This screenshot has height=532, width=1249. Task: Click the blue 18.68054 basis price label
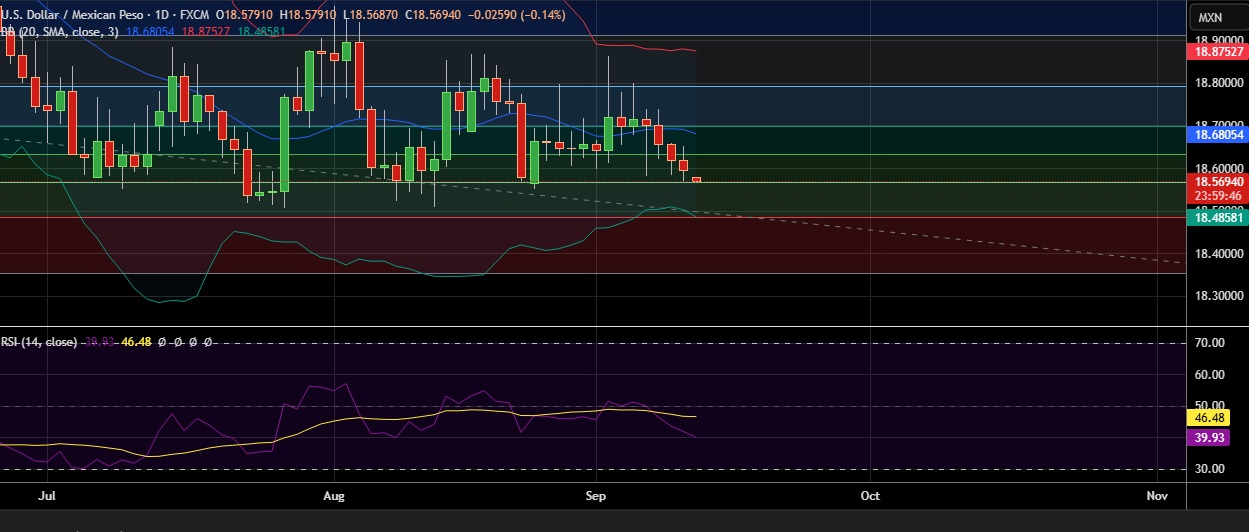pyautogui.click(x=1216, y=134)
